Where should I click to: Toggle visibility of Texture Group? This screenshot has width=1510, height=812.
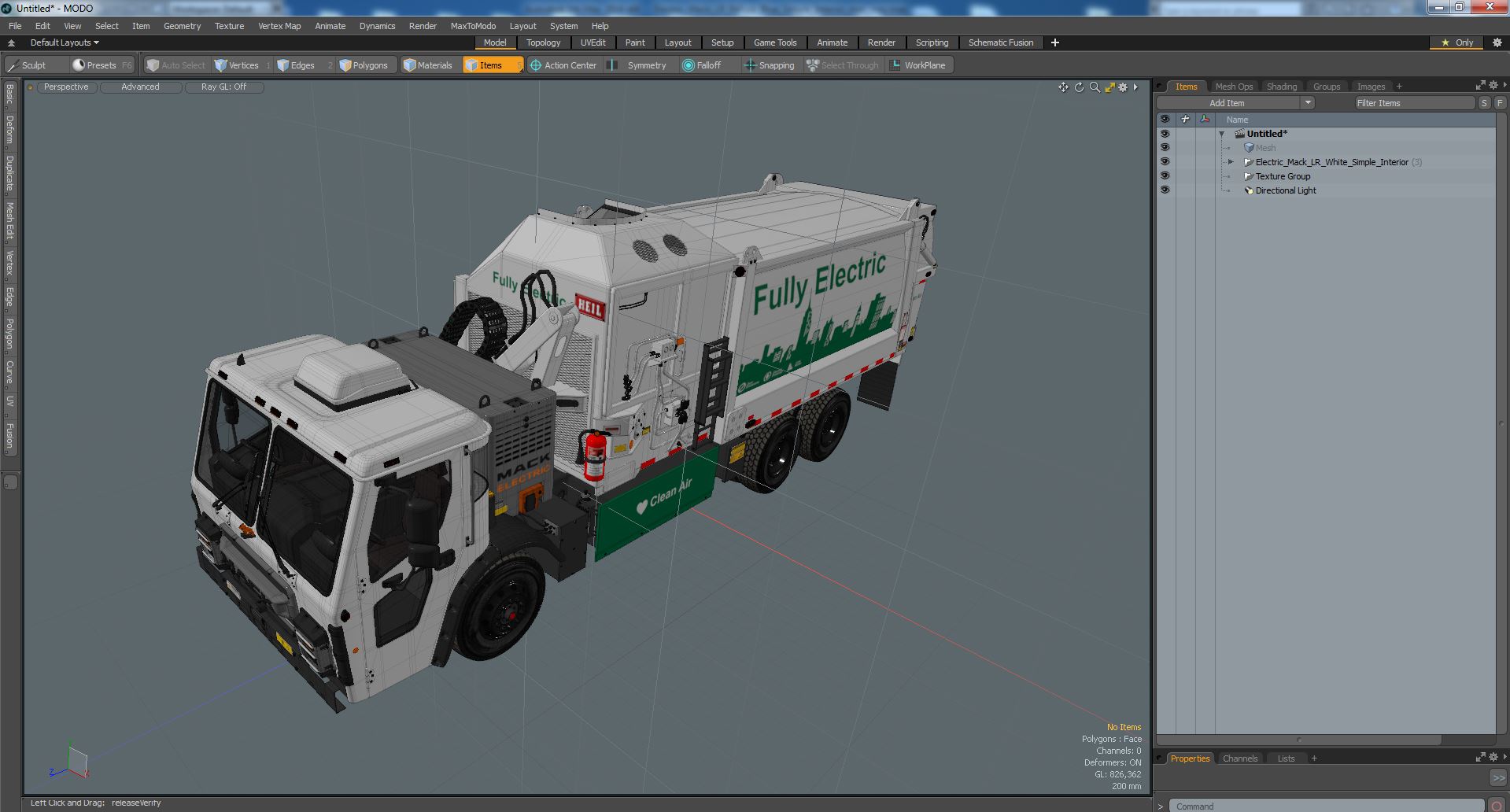click(1165, 176)
